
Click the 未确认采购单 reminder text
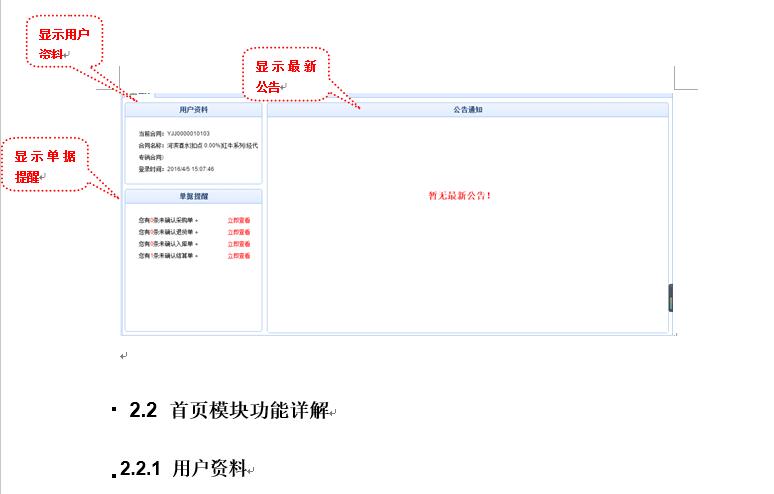[168, 219]
